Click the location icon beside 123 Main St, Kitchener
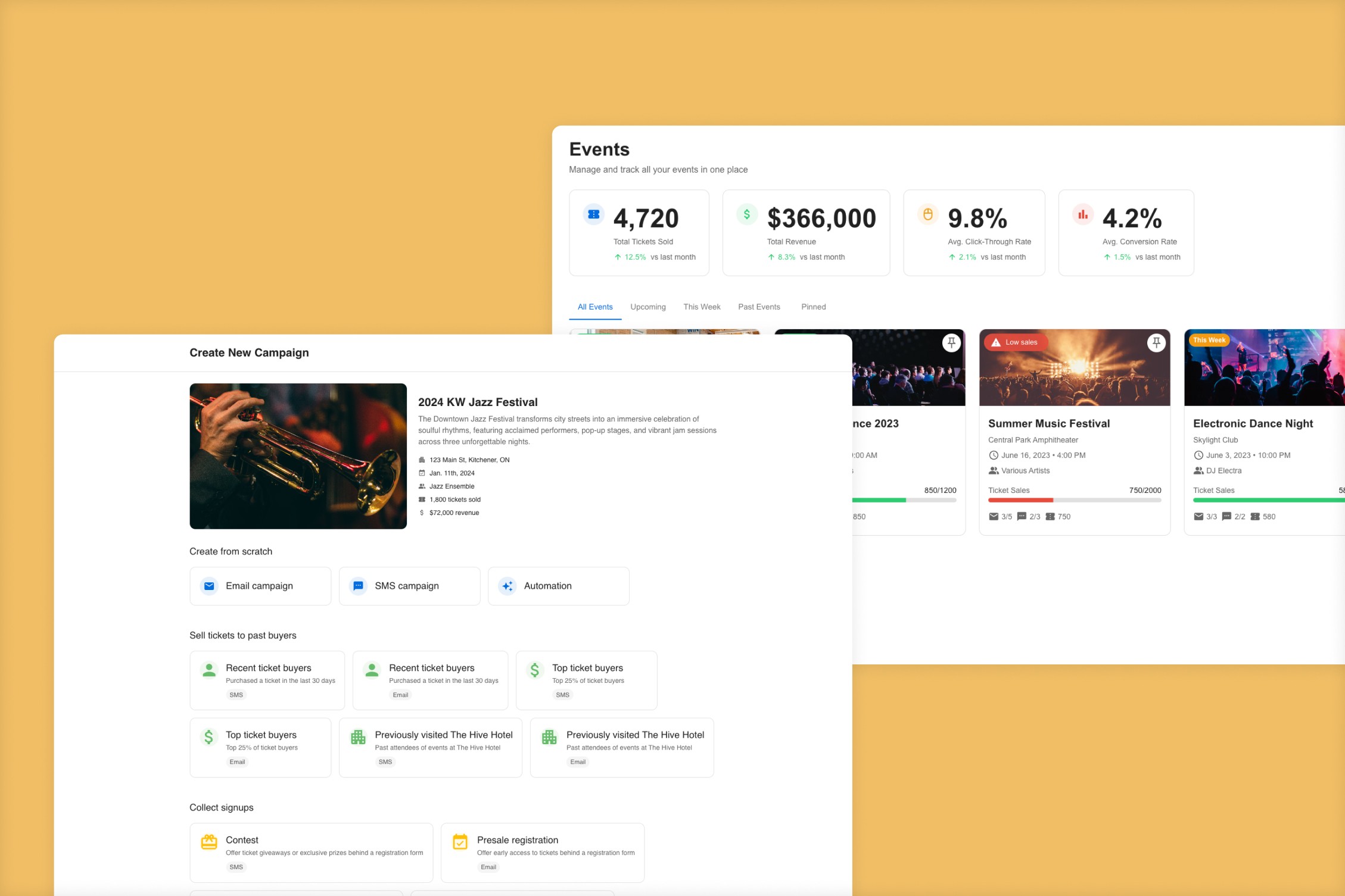The height and width of the screenshot is (896, 1345). click(x=422, y=460)
